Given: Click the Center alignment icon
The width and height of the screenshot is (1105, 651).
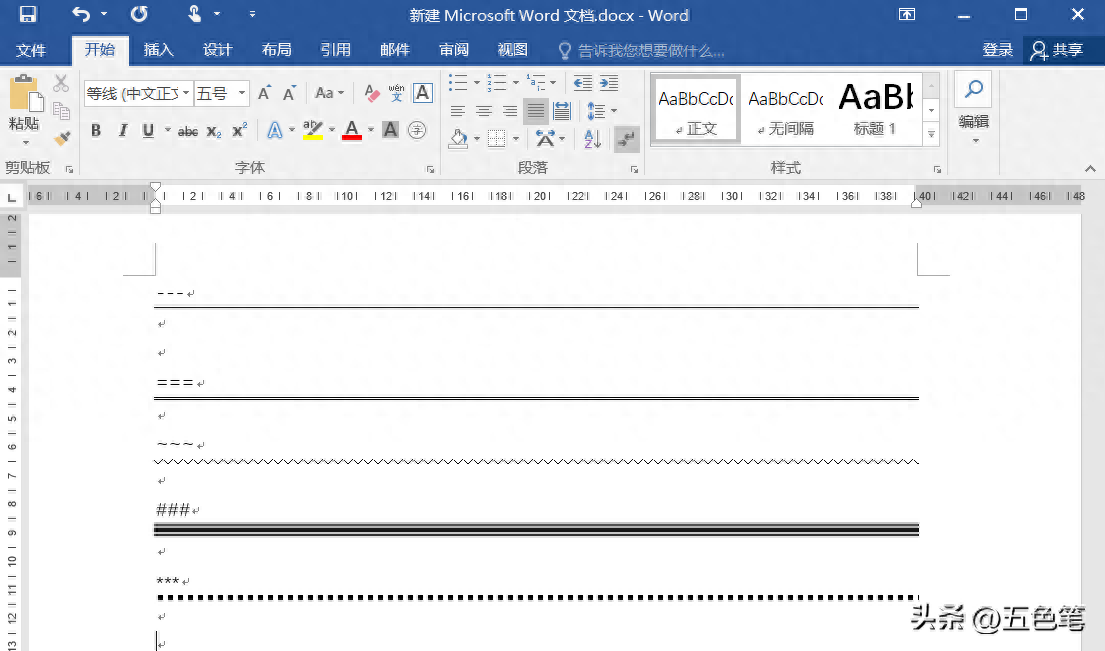Looking at the screenshot, I should (x=483, y=111).
